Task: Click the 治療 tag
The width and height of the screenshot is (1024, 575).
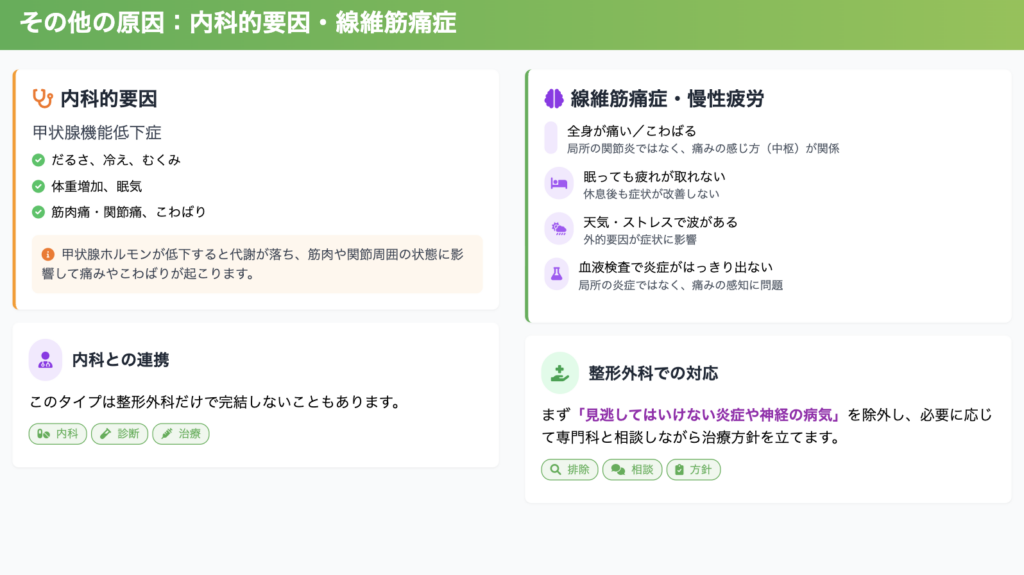Action: click(x=181, y=434)
